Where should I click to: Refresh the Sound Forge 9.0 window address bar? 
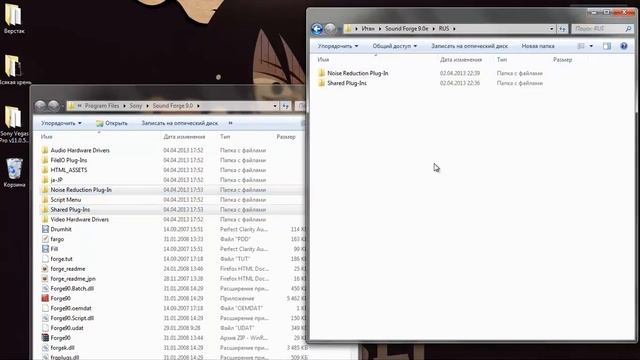point(285,106)
